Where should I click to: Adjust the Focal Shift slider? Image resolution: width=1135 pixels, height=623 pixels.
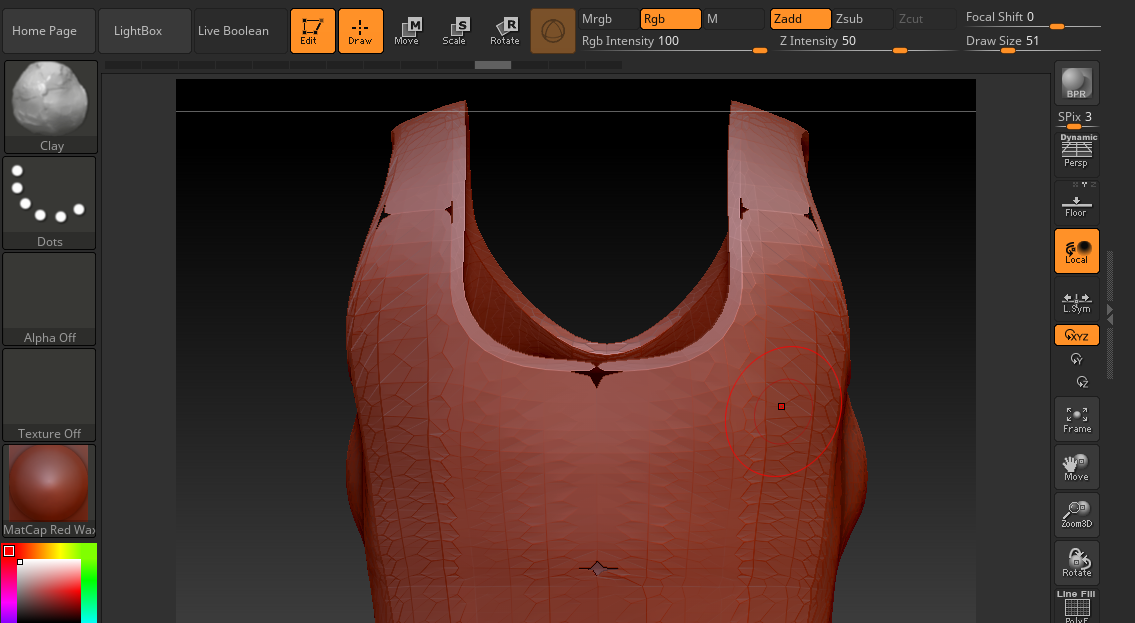(x=1033, y=20)
